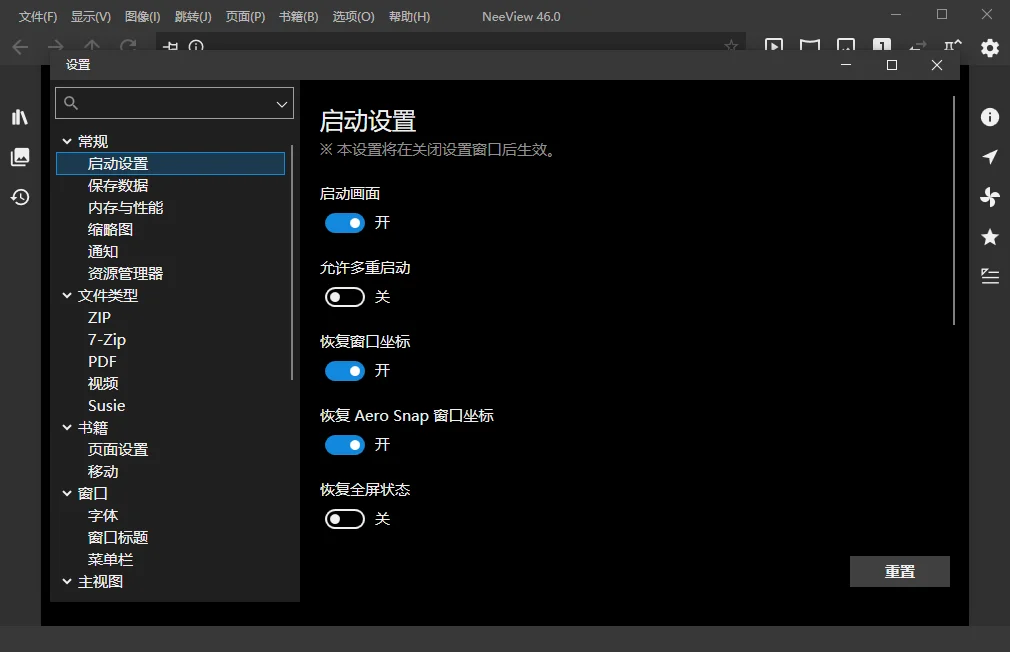Open the 图像(I) menu

[x=142, y=17]
